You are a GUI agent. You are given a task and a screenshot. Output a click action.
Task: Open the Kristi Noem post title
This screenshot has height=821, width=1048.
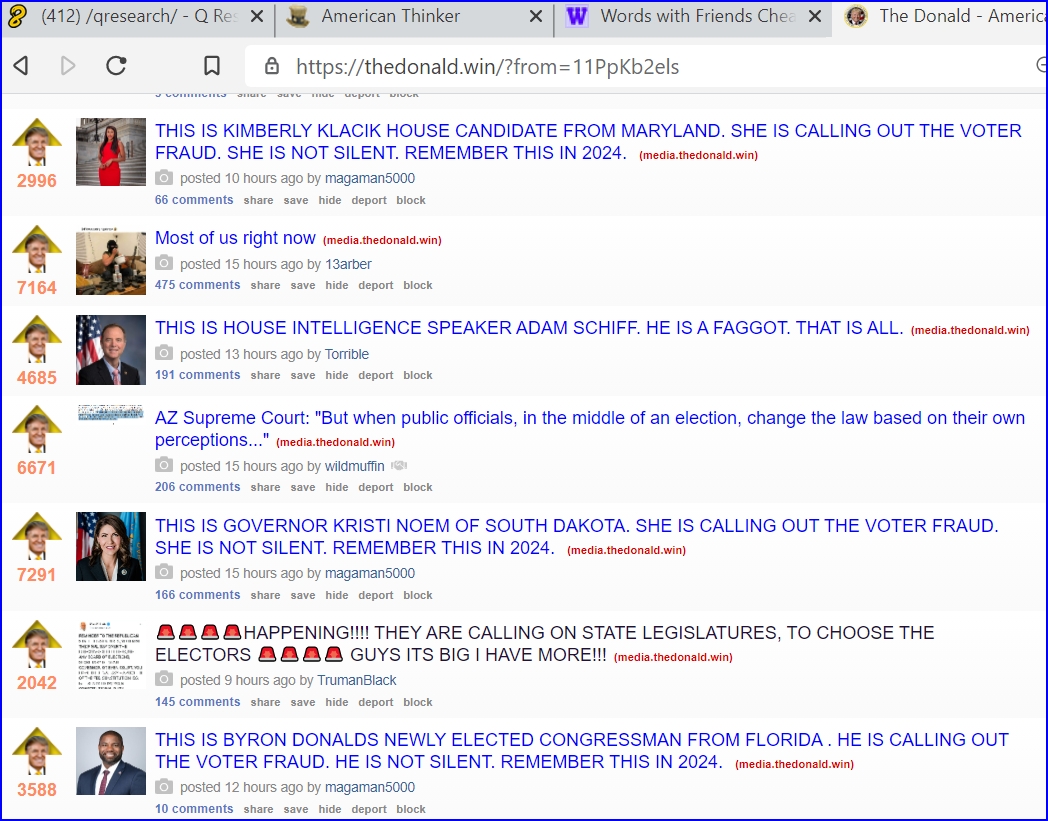click(577, 536)
